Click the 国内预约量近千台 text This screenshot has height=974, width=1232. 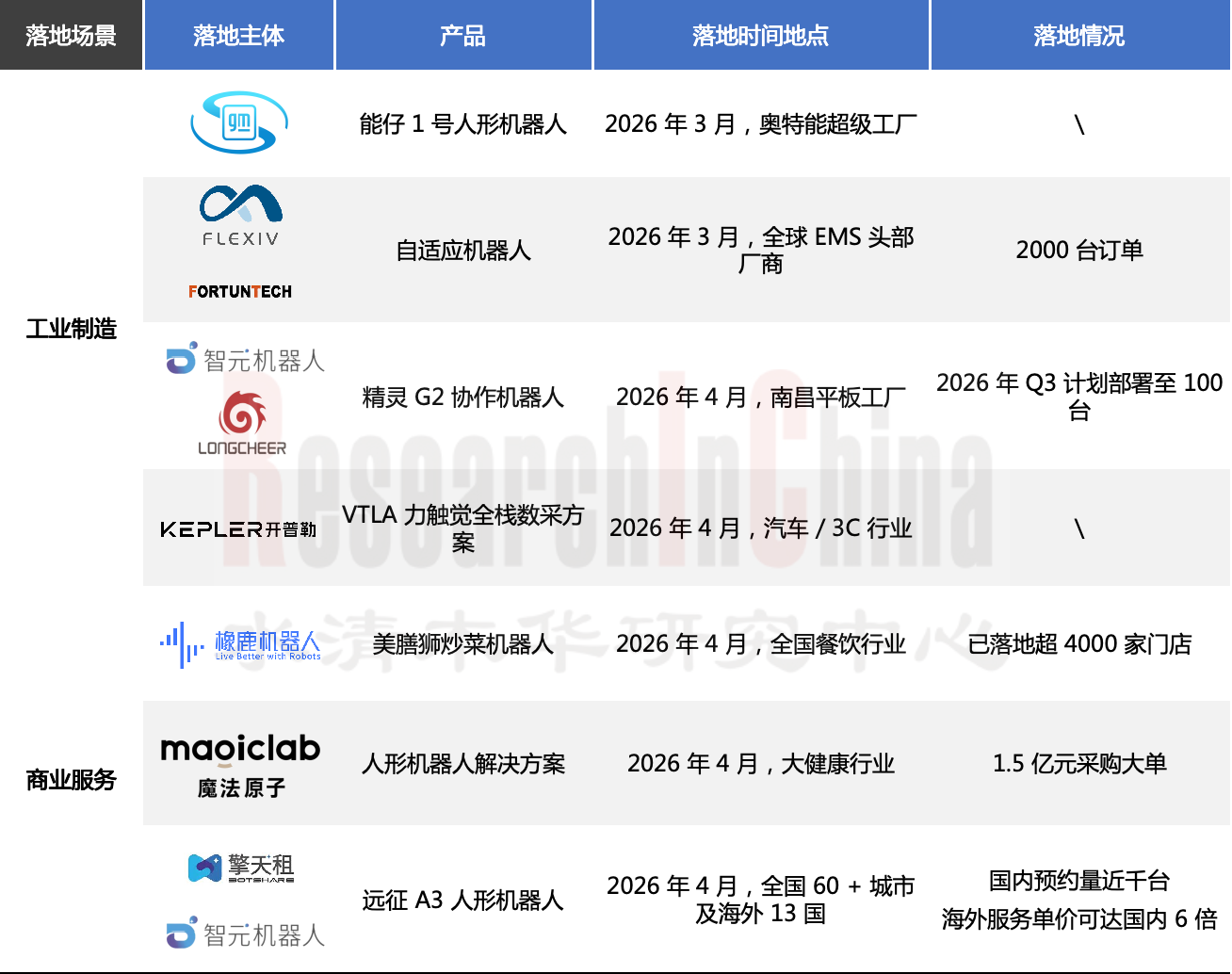click(1080, 882)
